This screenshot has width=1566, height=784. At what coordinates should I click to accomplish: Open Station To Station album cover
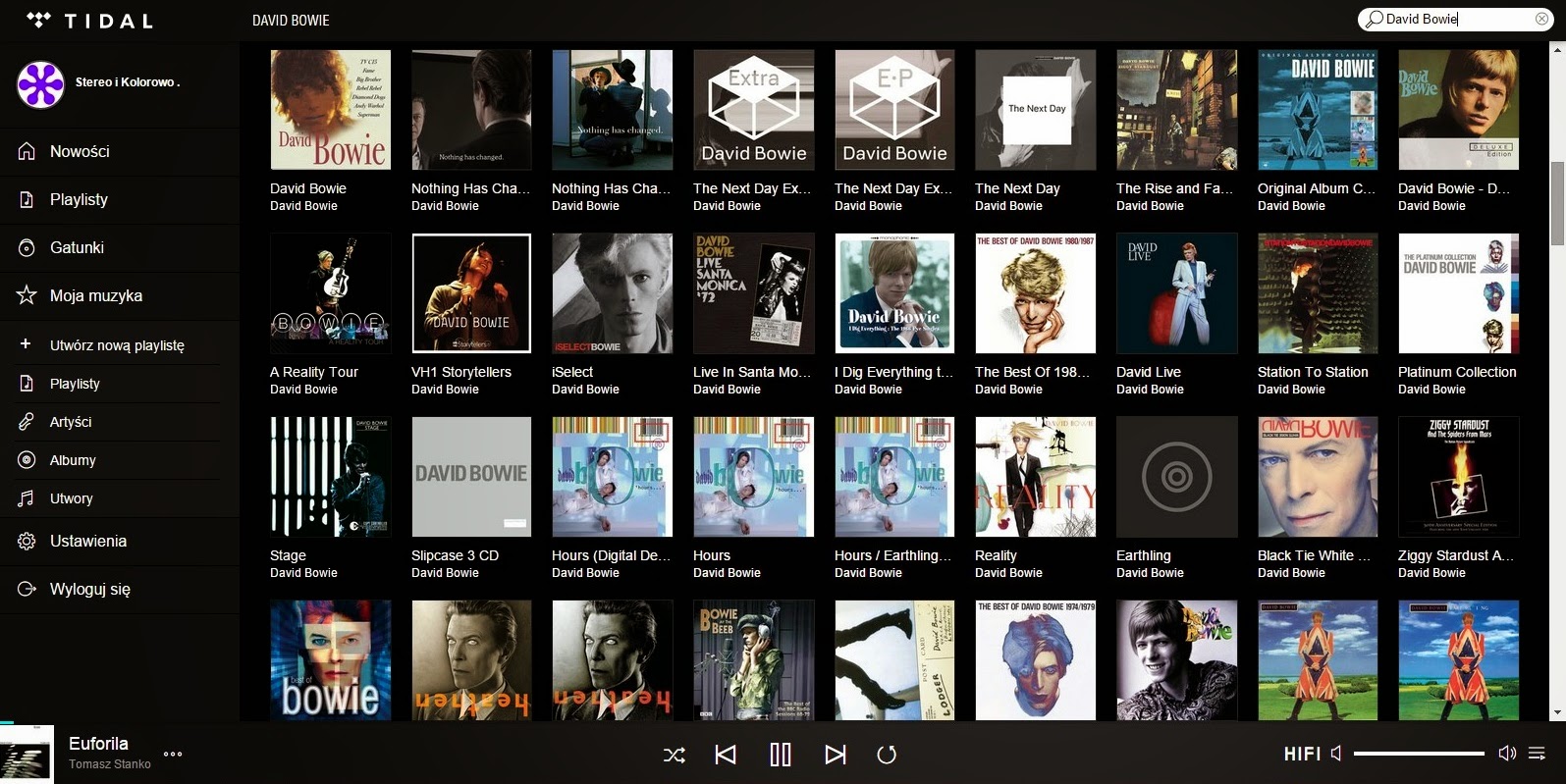pyautogui.click(x=1318, y=293)
